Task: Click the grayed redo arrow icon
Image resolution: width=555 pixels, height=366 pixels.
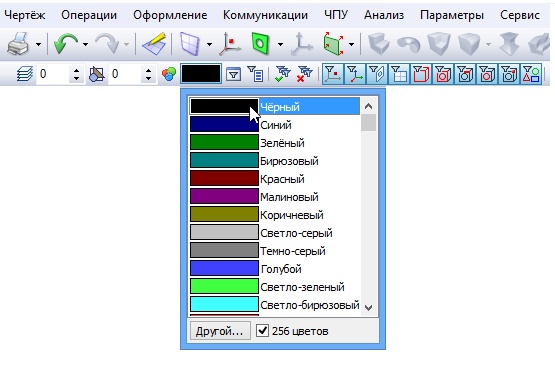Action: click(108, 44)
